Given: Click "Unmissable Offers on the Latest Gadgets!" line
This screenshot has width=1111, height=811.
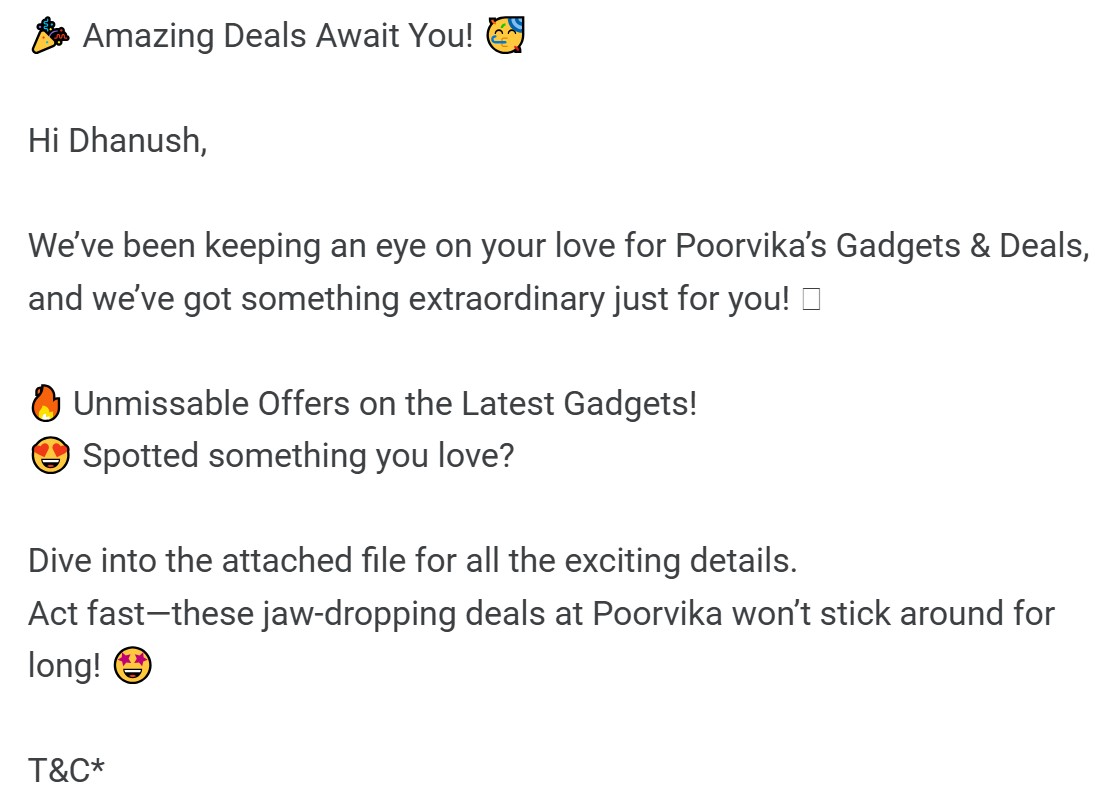Looking at the screenshot, I should click(385, 404).
